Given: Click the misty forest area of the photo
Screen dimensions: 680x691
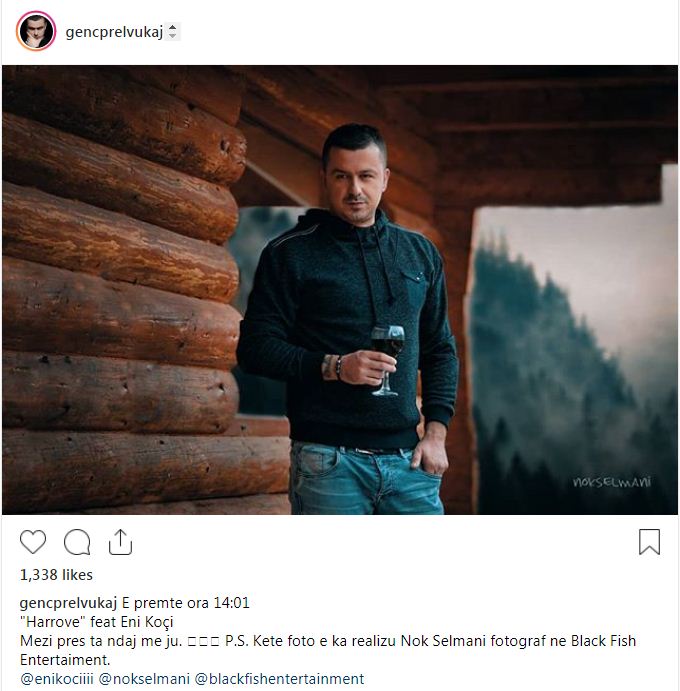Looking at the screenshot, I should [573, 361].
